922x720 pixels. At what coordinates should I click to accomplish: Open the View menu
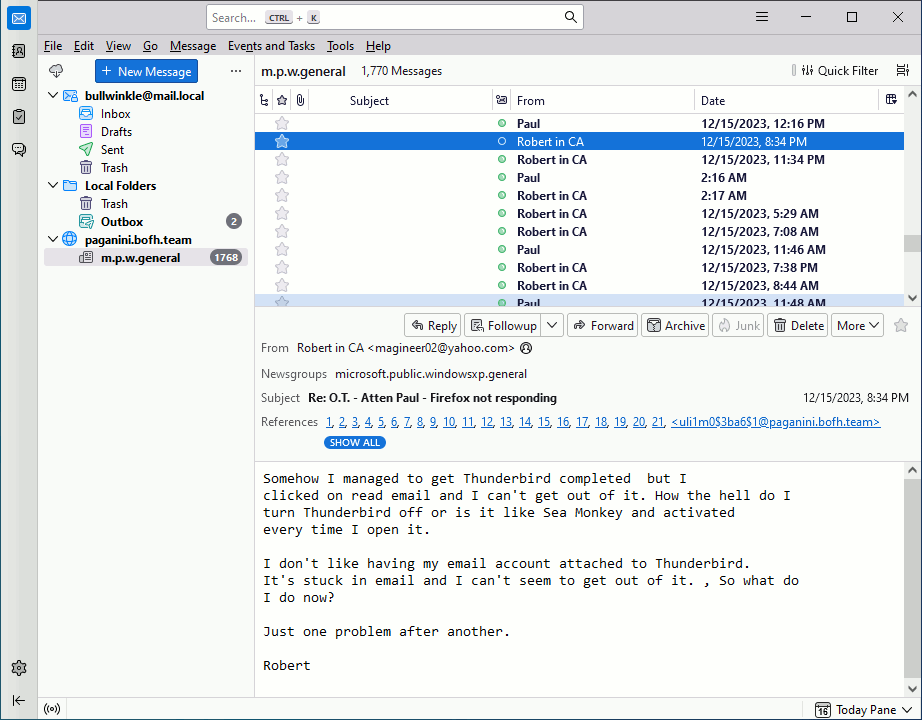click(118, 46)
